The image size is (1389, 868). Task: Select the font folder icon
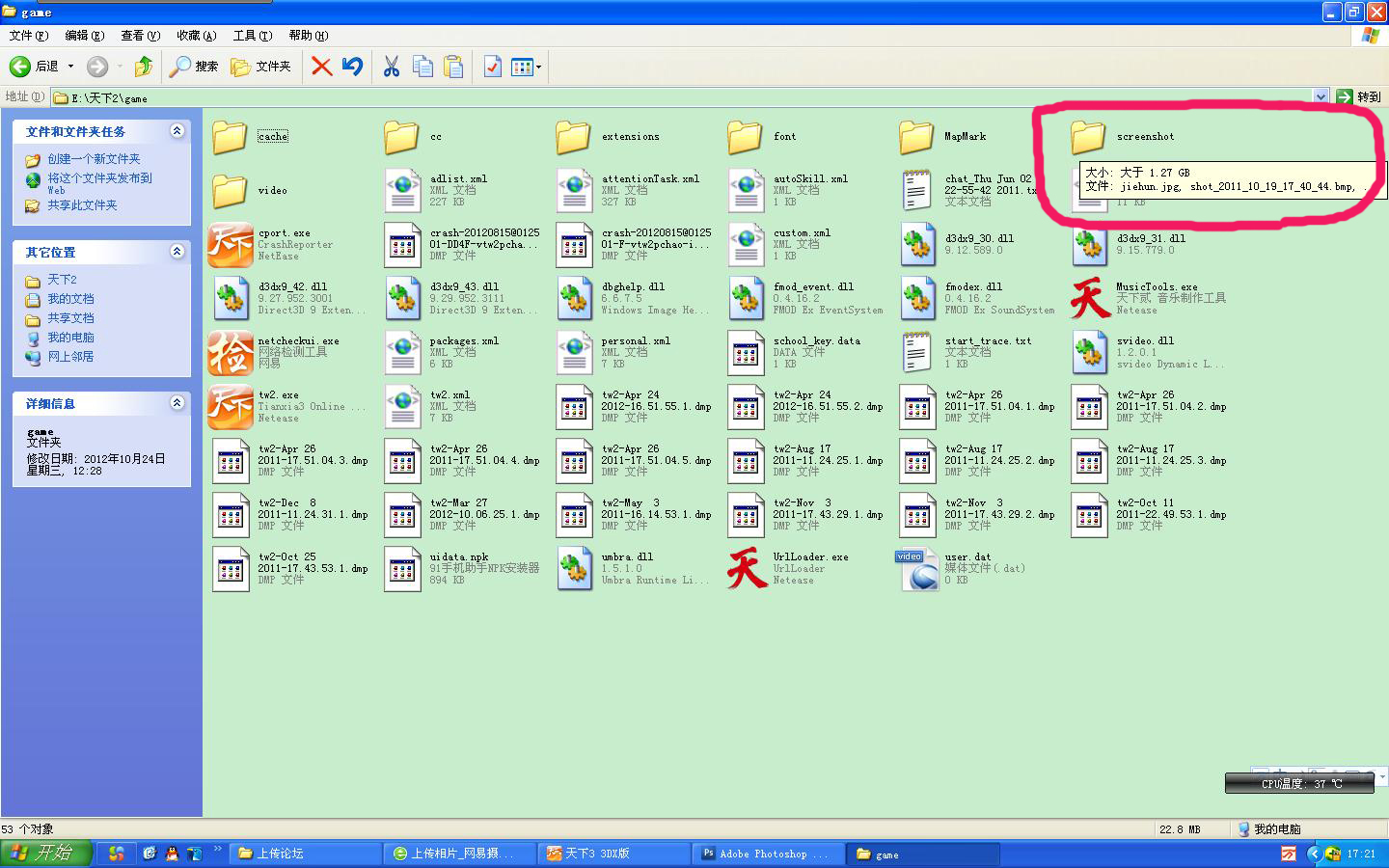745,137
